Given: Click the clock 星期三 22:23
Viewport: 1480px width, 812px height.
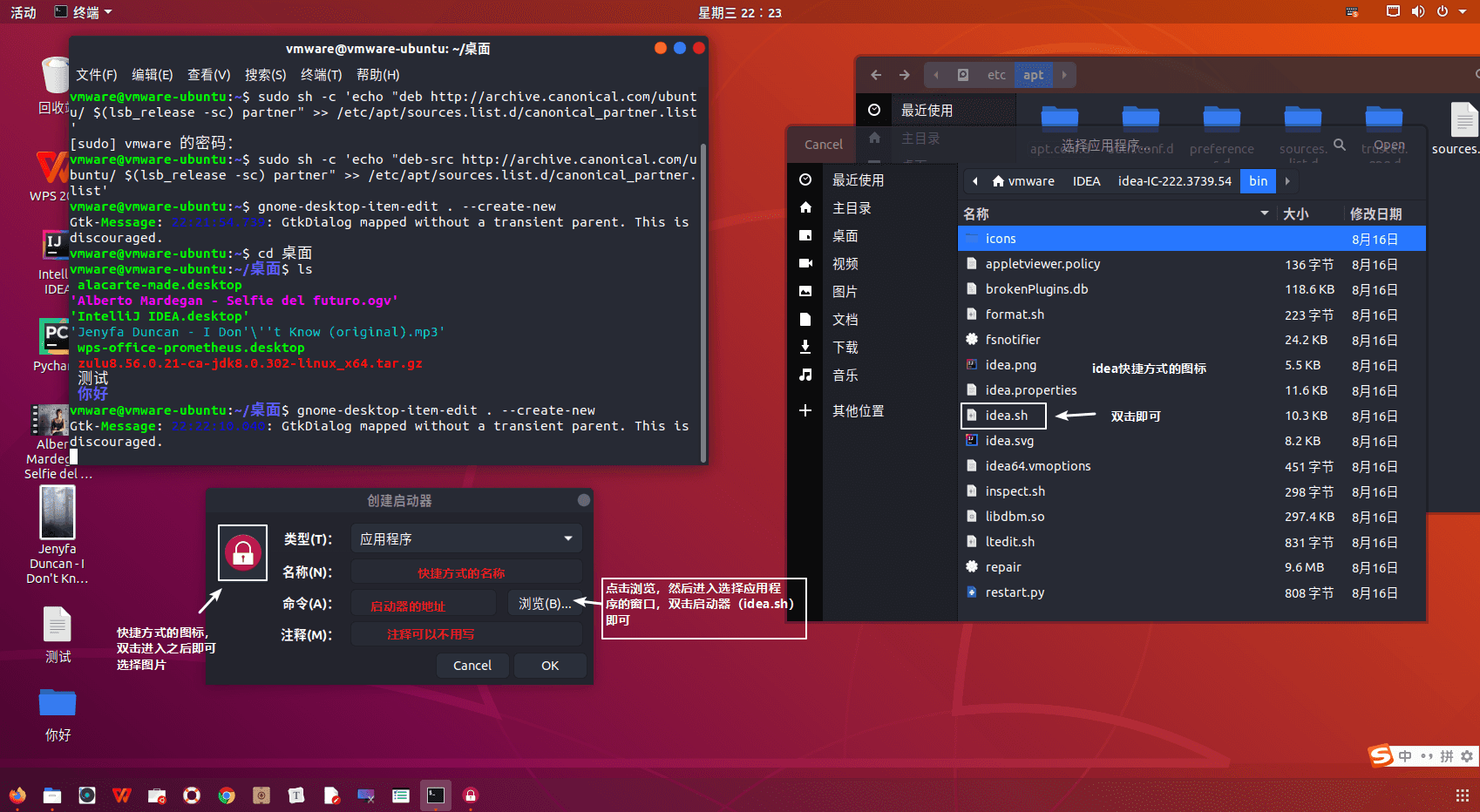Looking at the screenshot, I should [x=740, y=12].
